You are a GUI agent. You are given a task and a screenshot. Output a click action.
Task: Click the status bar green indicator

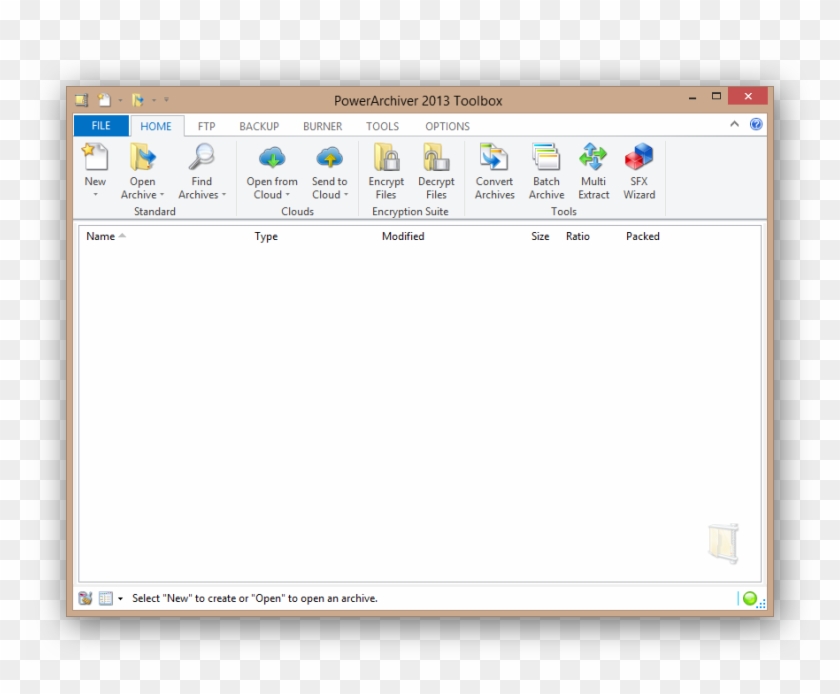749,597
